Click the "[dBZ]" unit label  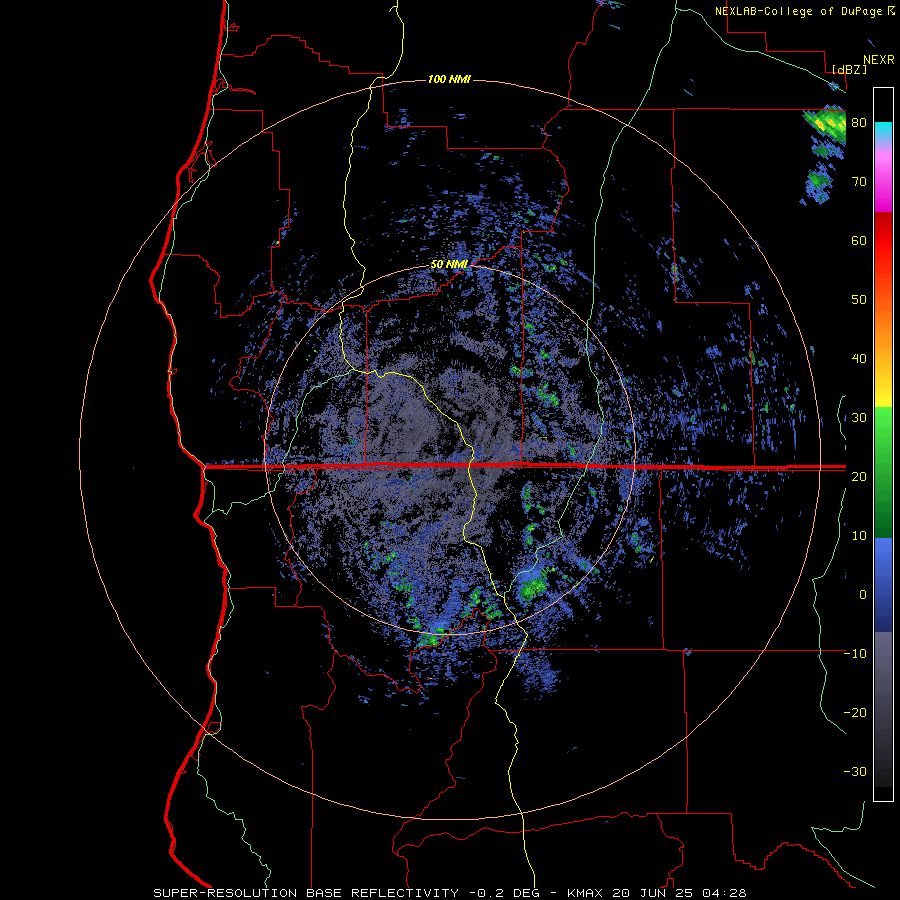tap(849, 69)
